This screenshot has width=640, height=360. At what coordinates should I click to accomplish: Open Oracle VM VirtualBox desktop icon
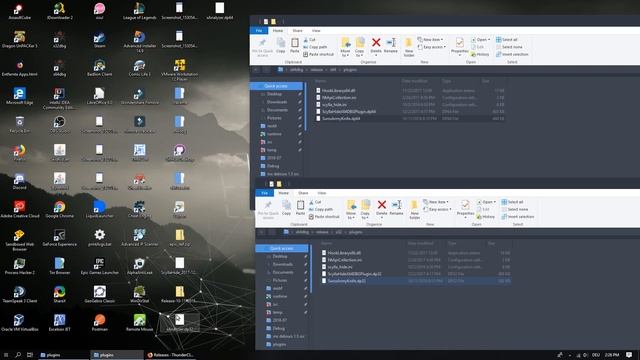point(19,323)
